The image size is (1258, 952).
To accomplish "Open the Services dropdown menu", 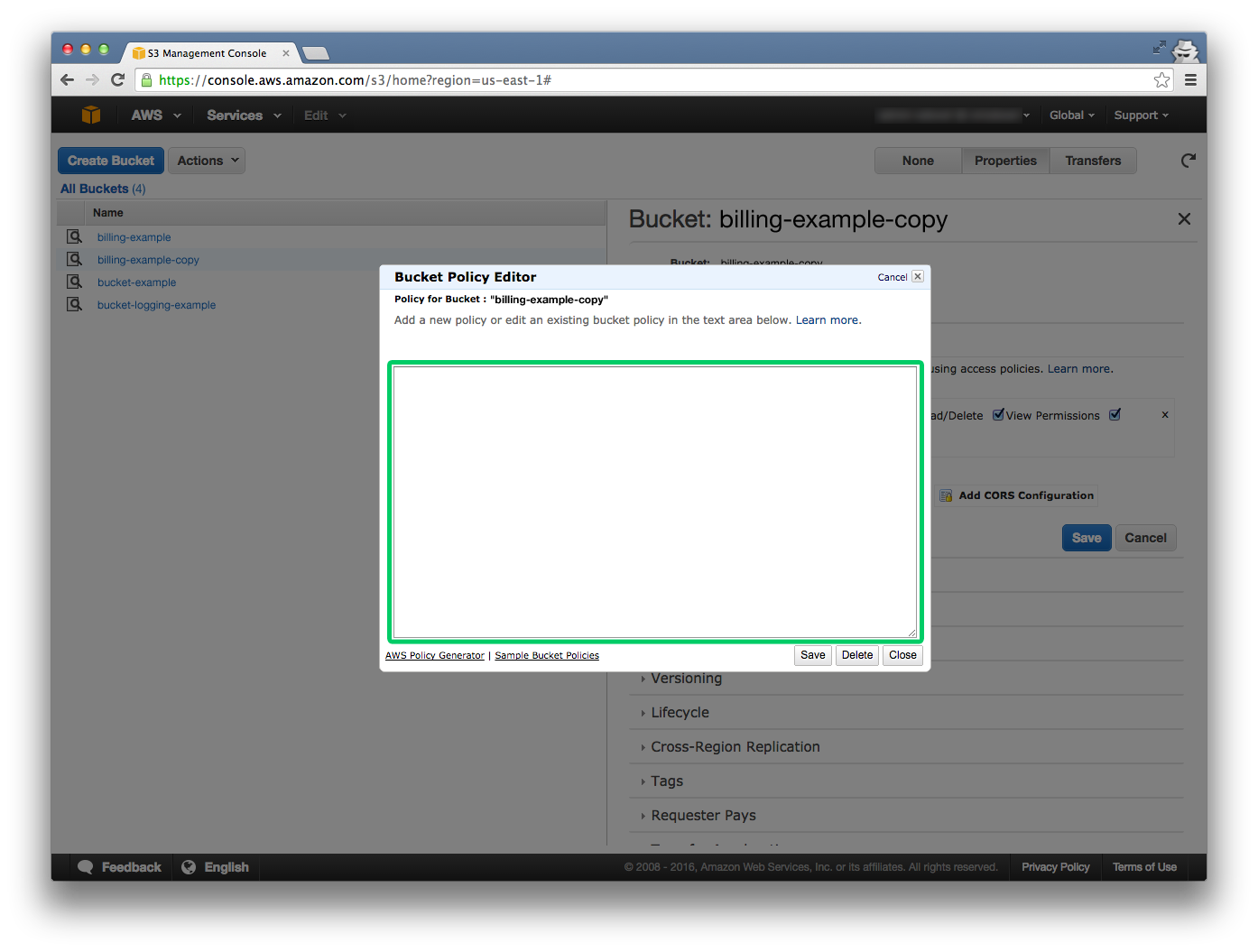I will (244, 116).
